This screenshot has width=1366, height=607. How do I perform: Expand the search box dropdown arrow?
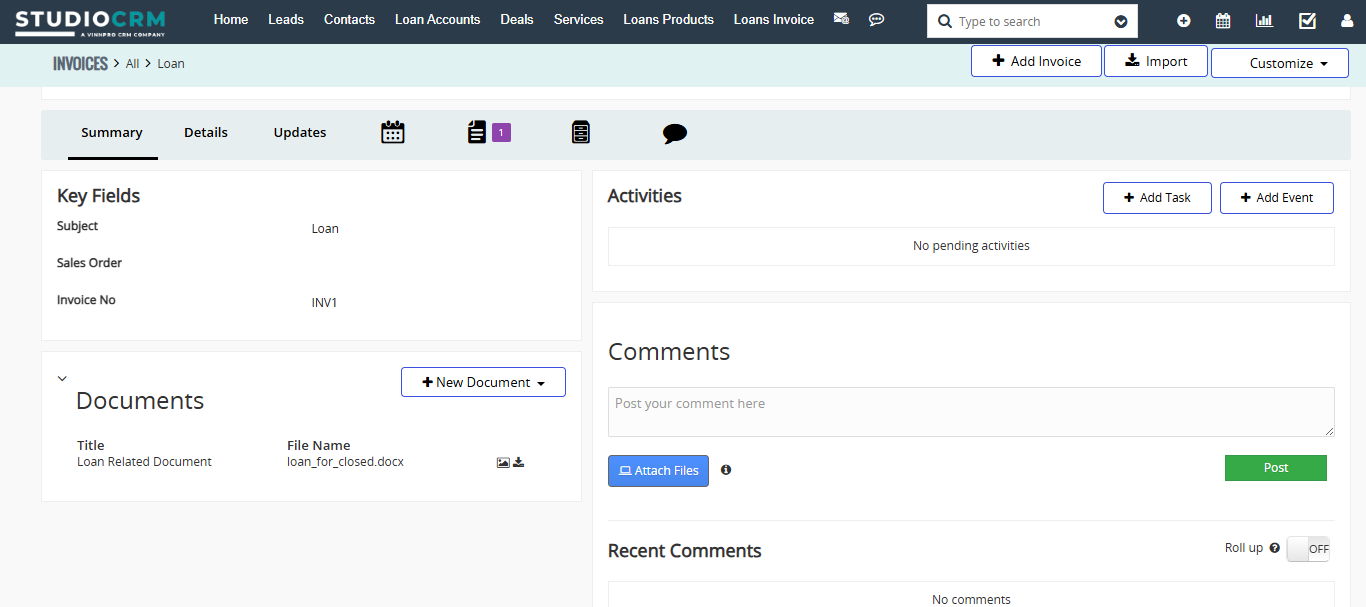[1121, 22]
